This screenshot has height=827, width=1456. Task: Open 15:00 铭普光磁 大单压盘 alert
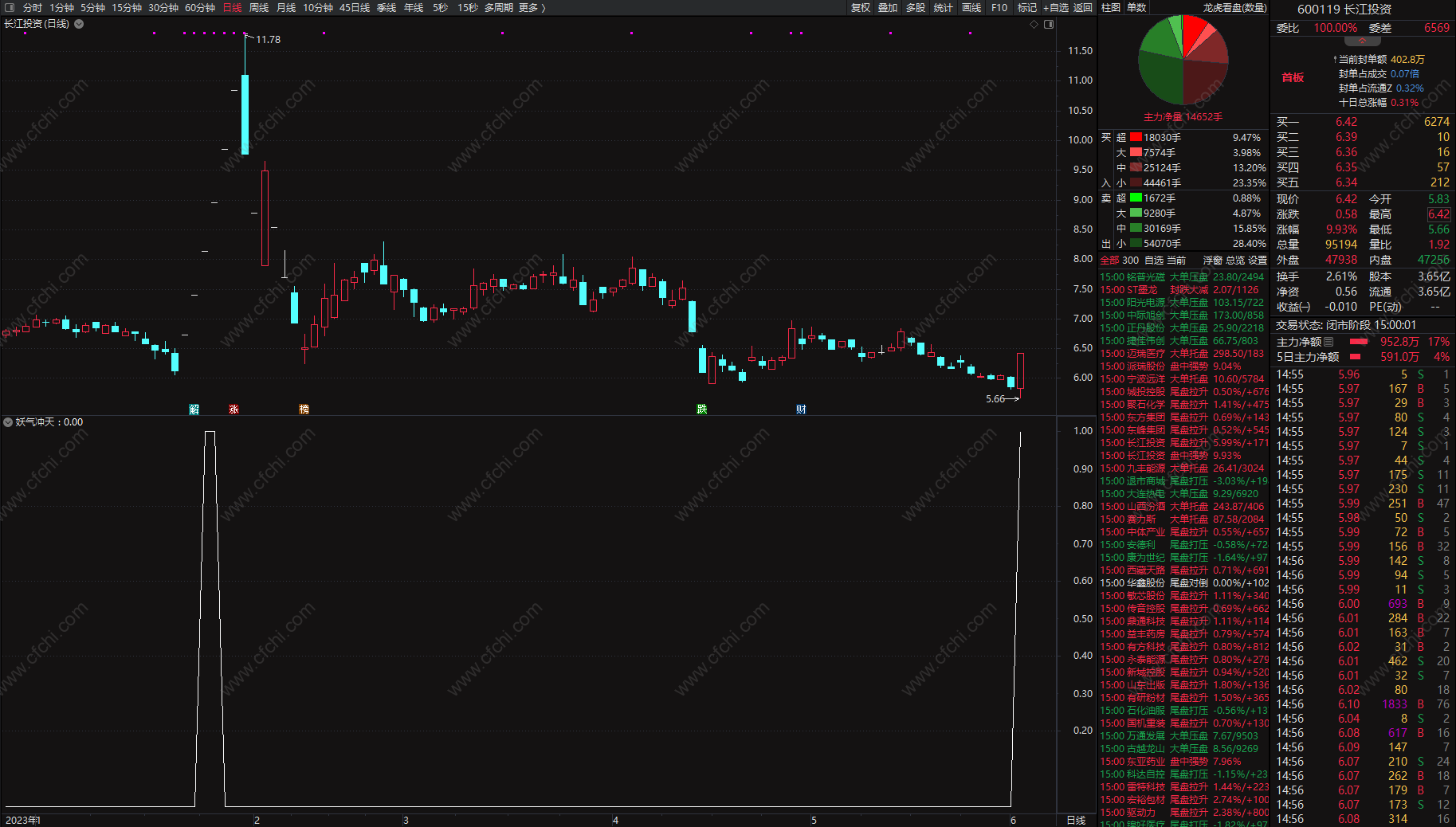[1183, 277]
